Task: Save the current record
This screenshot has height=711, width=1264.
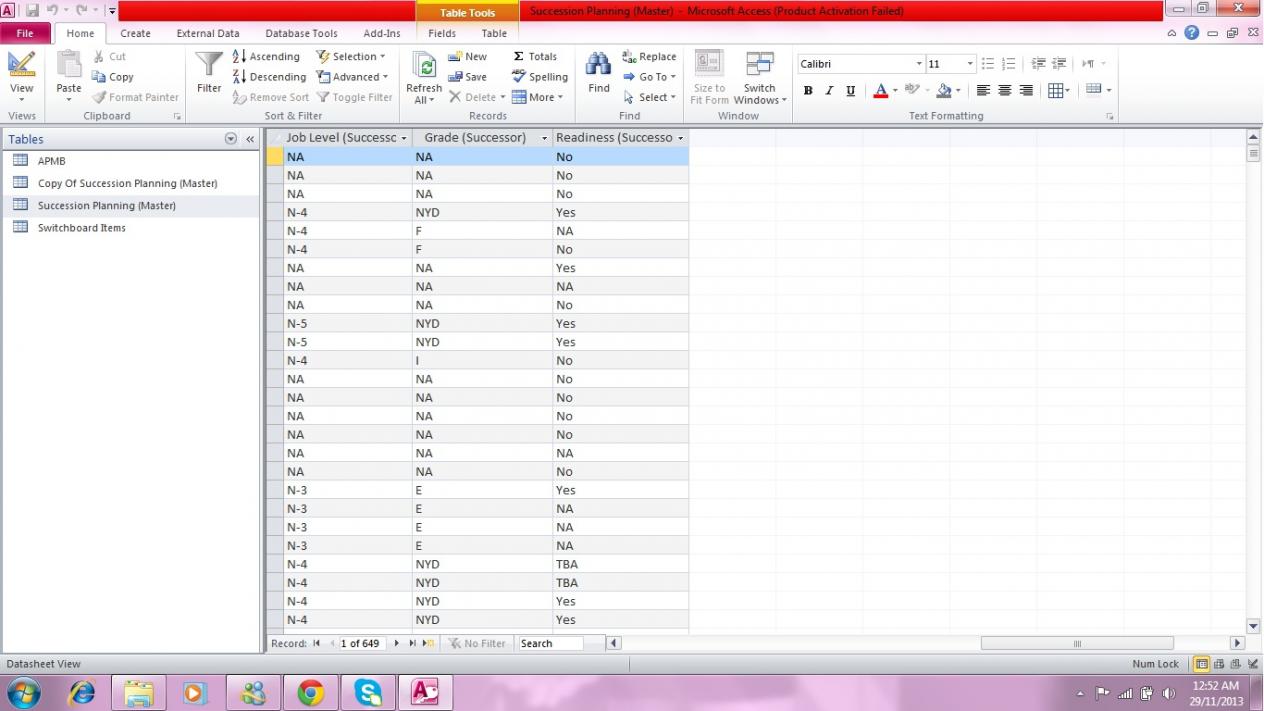Action: click(467, 77)
